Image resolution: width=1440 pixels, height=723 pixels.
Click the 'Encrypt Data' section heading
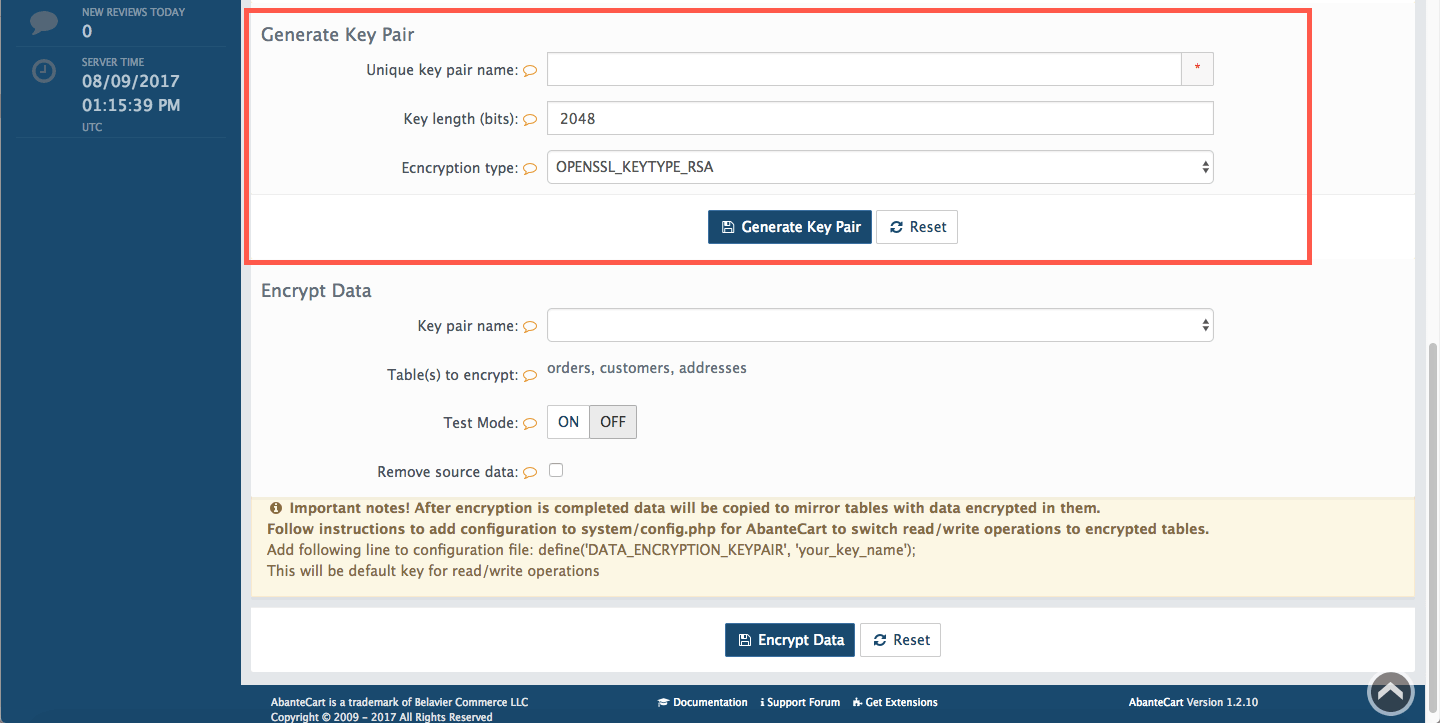click(316, 291)
